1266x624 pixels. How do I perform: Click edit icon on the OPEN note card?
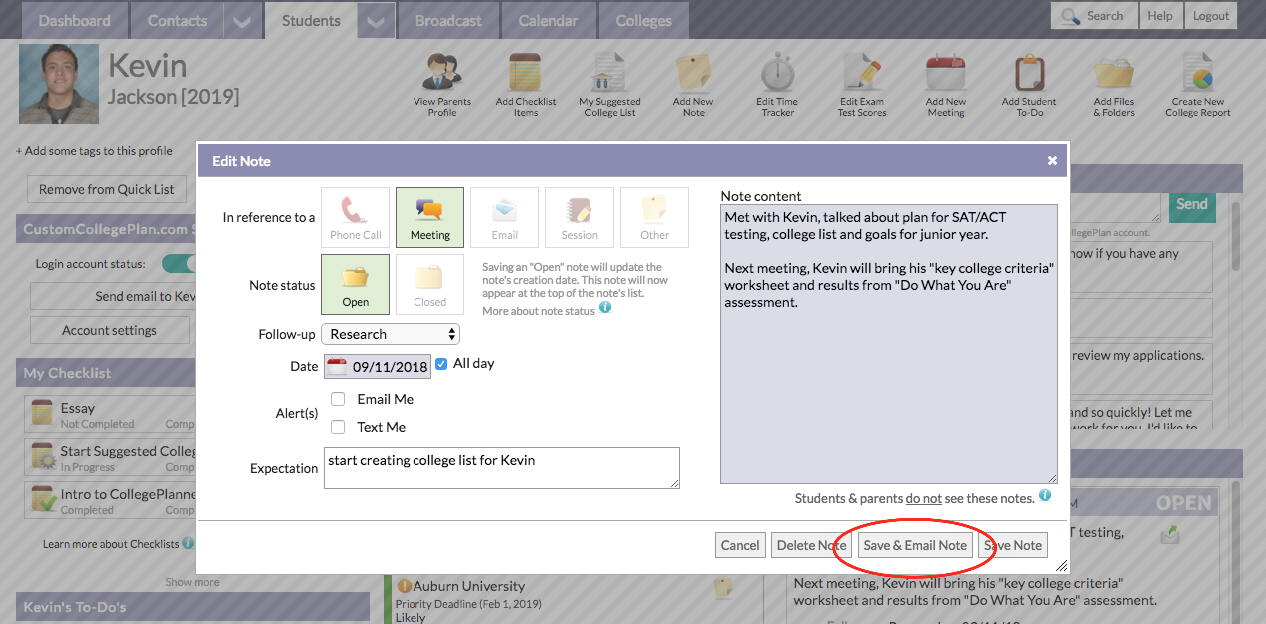(x=1169, y=534)
